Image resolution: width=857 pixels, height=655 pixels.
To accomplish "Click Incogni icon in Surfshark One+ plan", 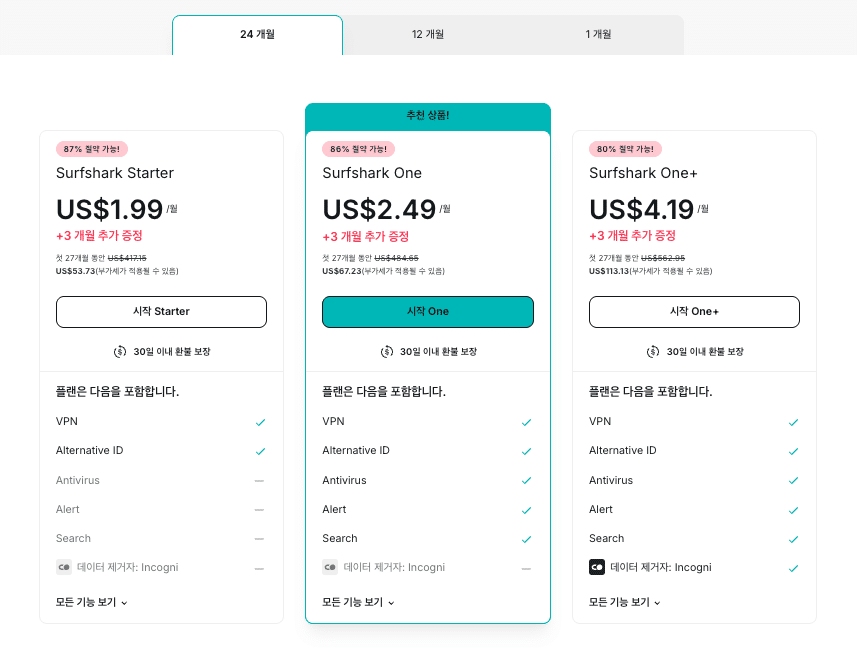I will click(597, 567).
